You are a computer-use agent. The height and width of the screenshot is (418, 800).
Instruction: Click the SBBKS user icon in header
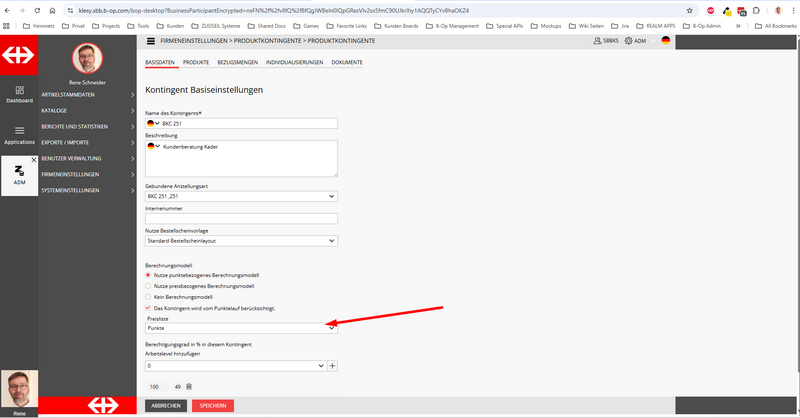pyautogui.click(x=598, y=41)
